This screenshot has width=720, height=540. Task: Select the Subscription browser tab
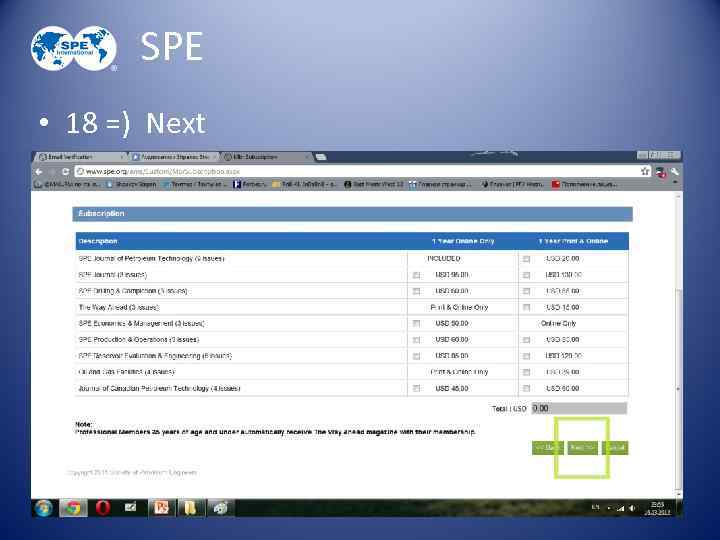[x=266, y=157]
